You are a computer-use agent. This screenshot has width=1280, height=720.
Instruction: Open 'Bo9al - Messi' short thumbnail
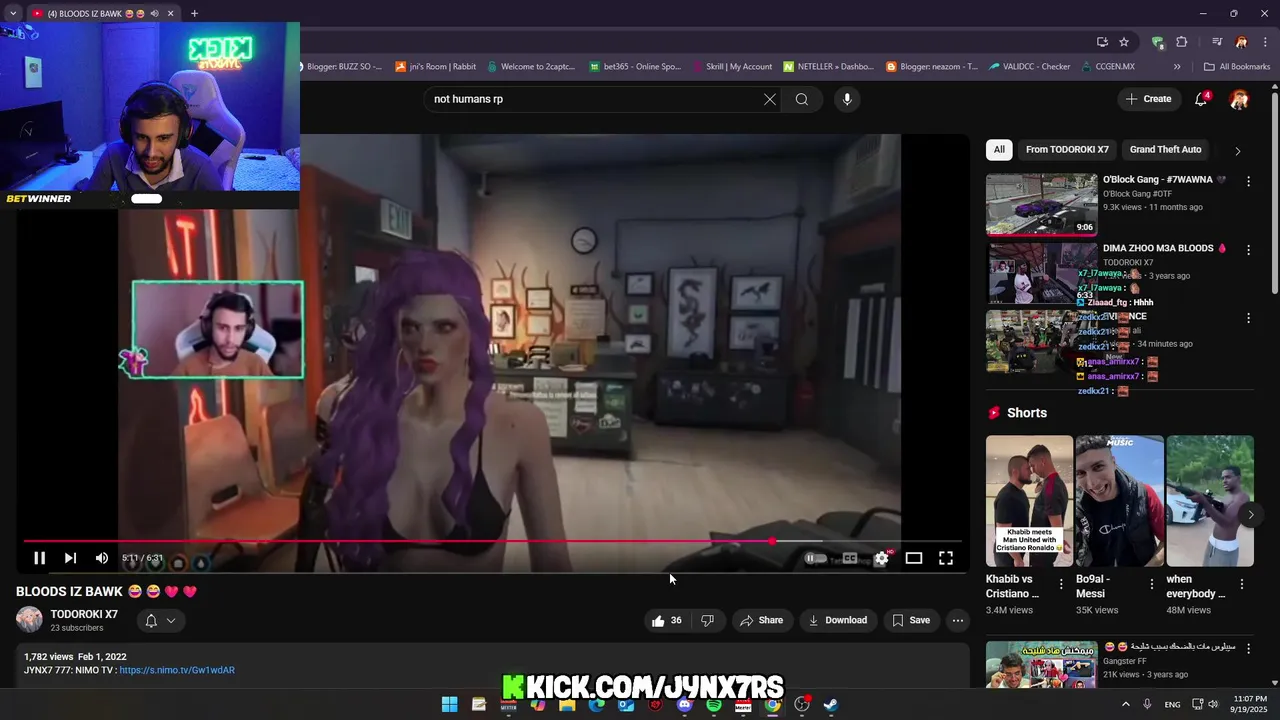point(1119,501)
